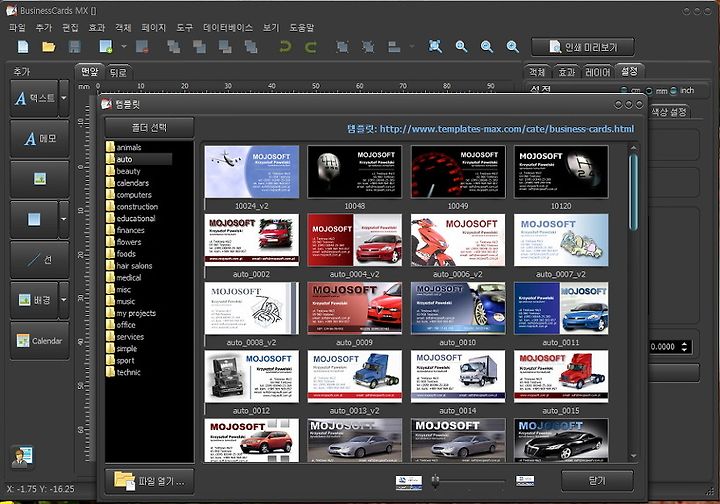Click the memo tool button
720x504 pixels.
pyautogui.click(x=40, y=138)
